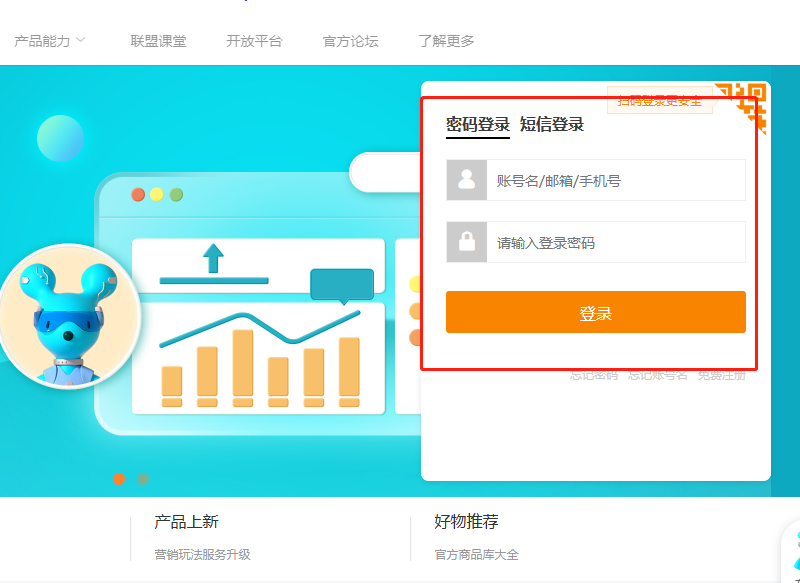Viewport: 800px width, 583px height.
Task: Click the upload arrow icon in banner
Action: [x=213, y=258]
